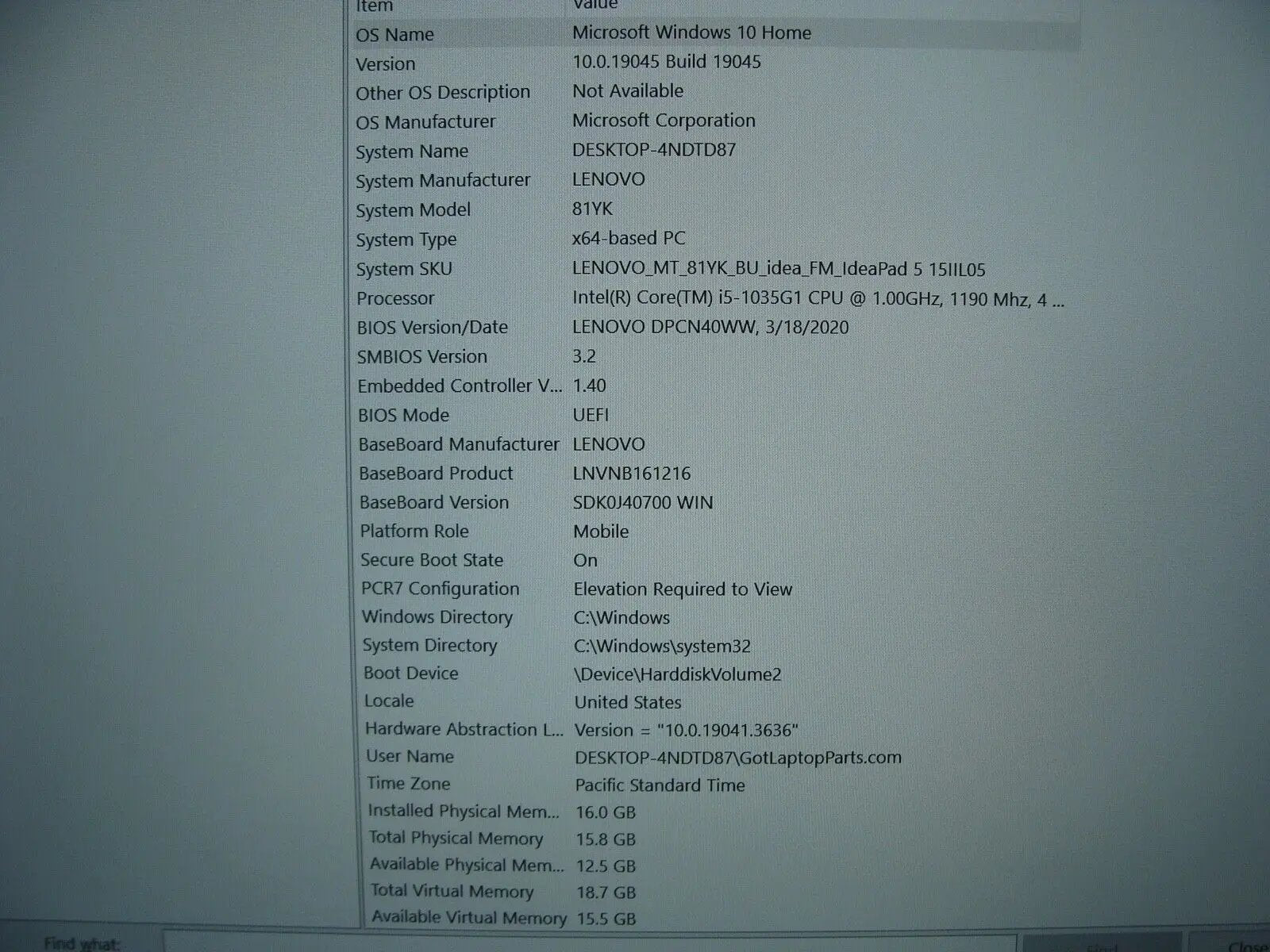The height and width of the screenshot is (952, 1270).
Task: Click Boot Device value HarddiskVolume2
Action: point(678,674)
